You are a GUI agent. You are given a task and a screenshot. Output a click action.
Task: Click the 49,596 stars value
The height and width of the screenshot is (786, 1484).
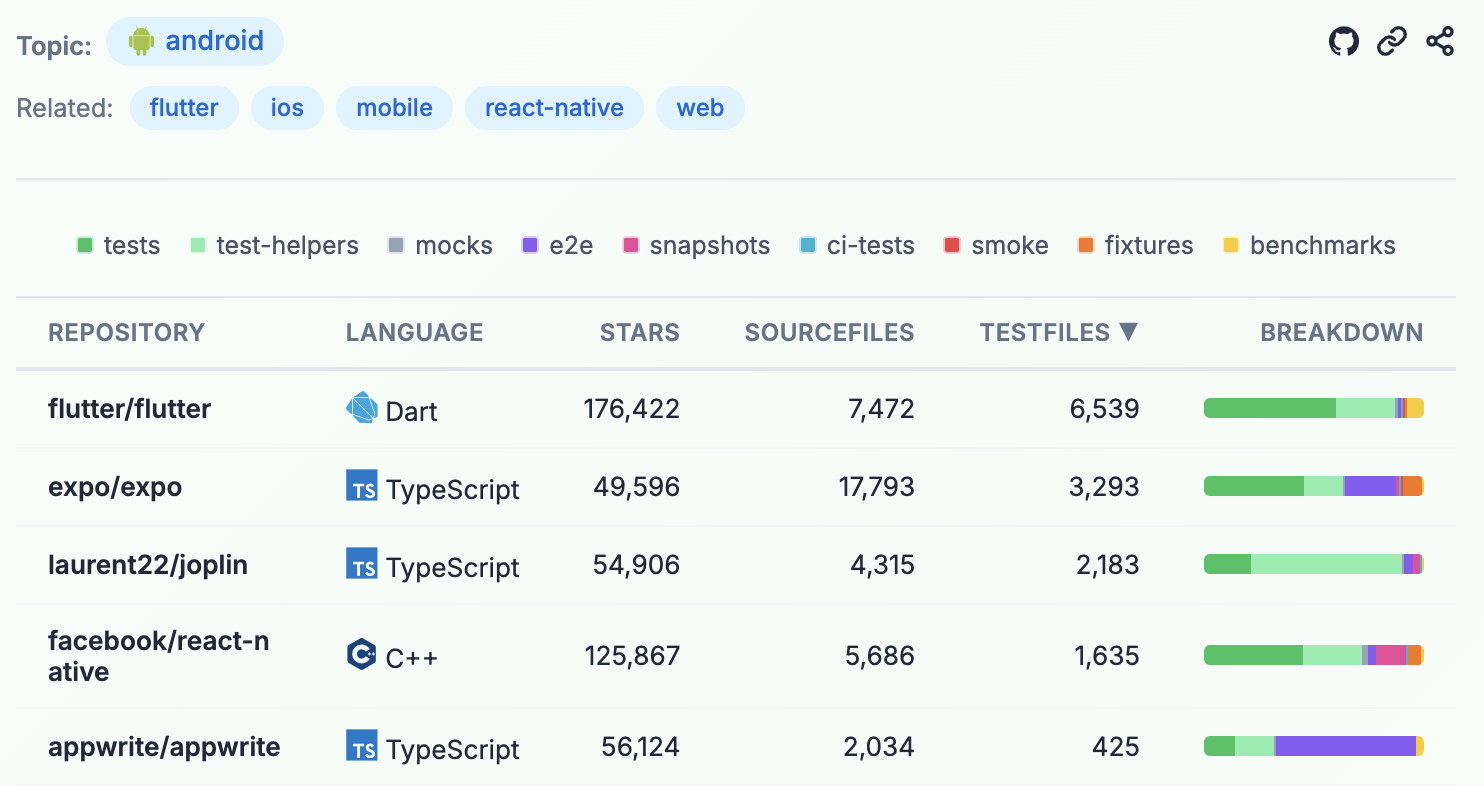pos(637,486)
